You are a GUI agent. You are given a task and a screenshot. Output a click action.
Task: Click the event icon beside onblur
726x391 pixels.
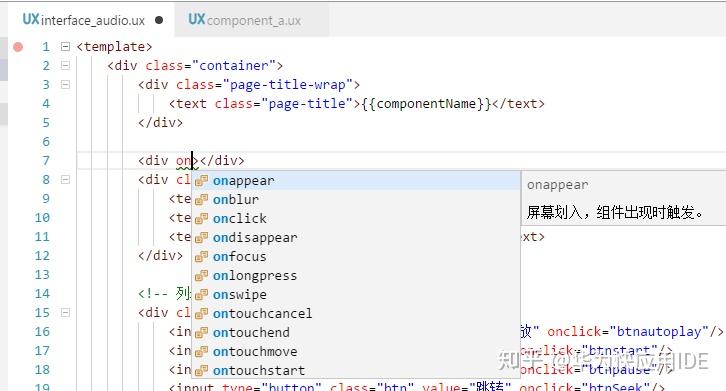coord(201,200)
